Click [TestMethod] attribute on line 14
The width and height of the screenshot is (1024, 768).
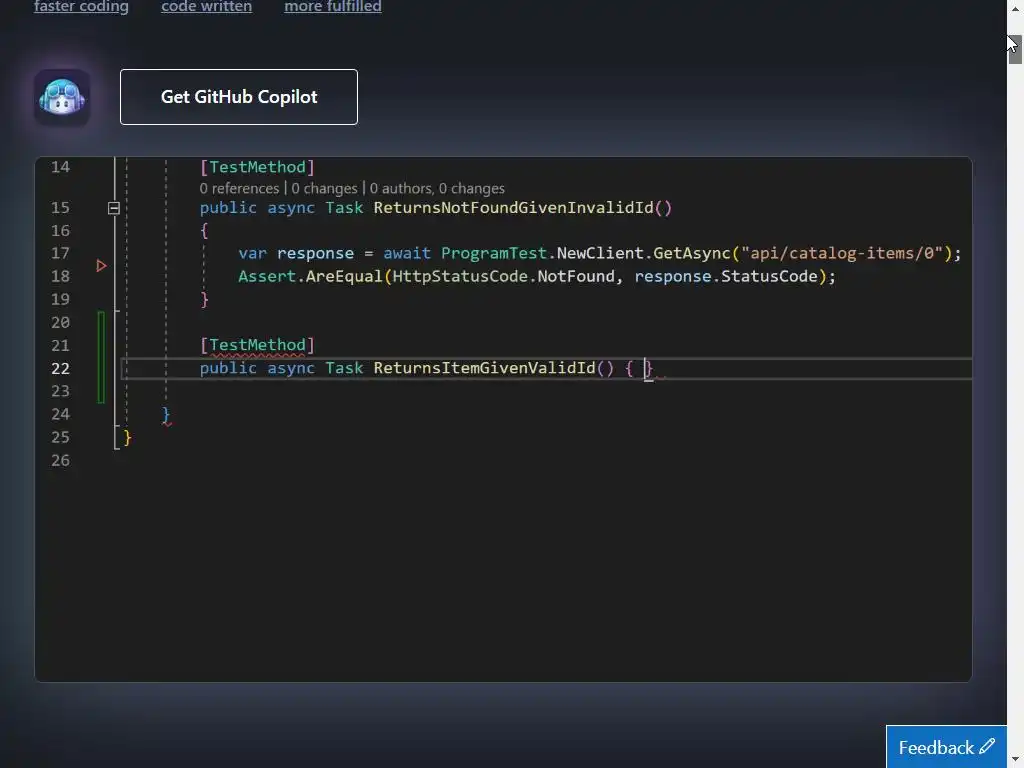(257, 167)
